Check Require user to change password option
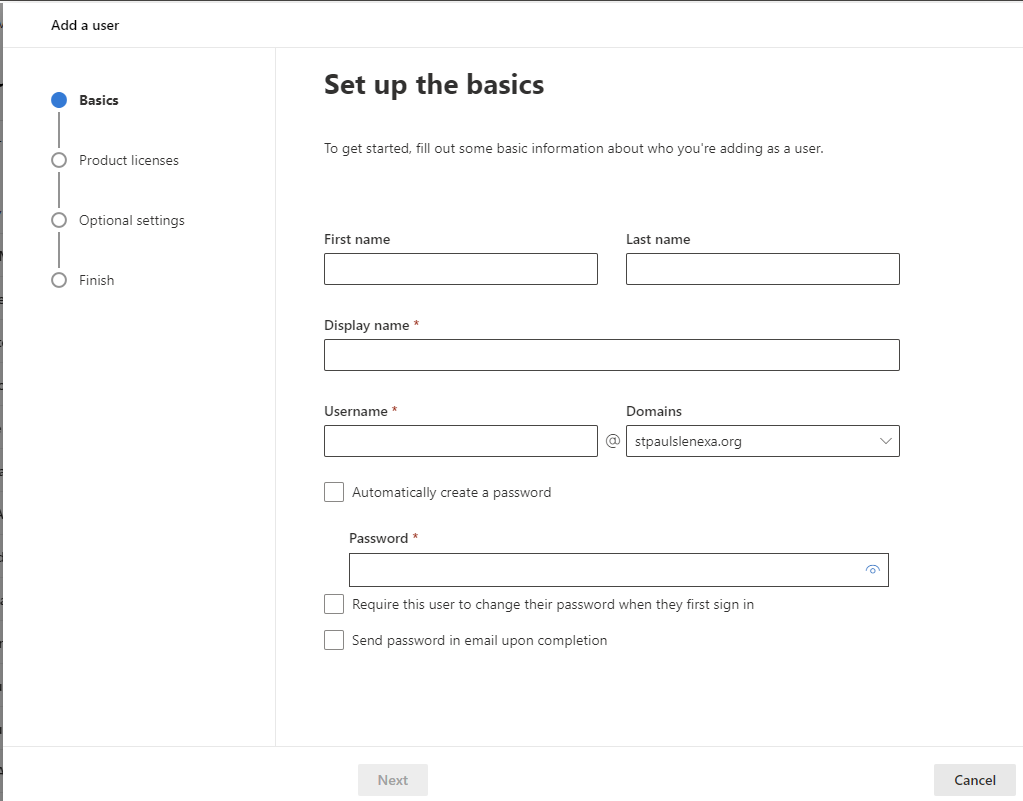Screen dimensions: 1023x801 (x=334, y=604)
